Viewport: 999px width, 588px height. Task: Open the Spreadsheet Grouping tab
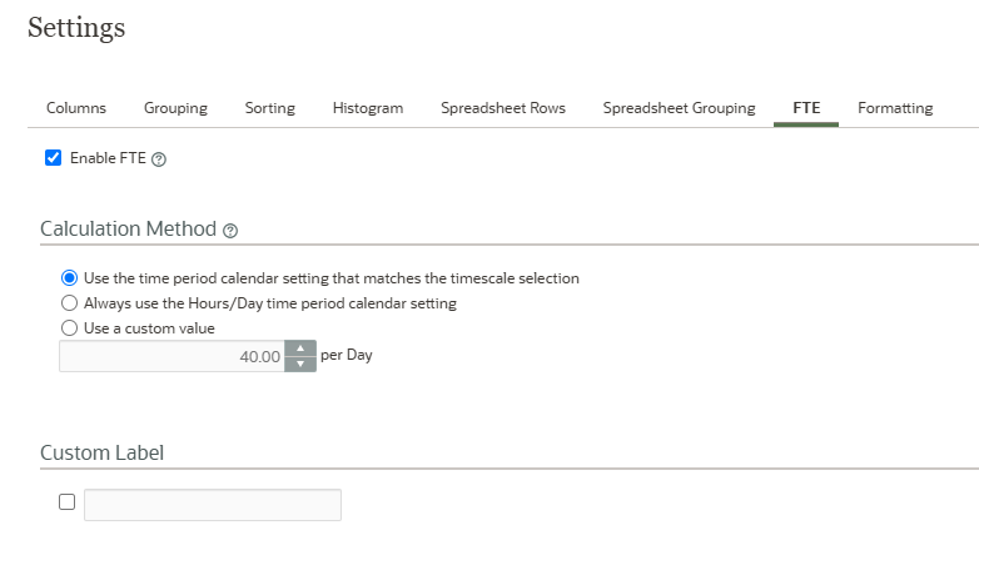679,108
